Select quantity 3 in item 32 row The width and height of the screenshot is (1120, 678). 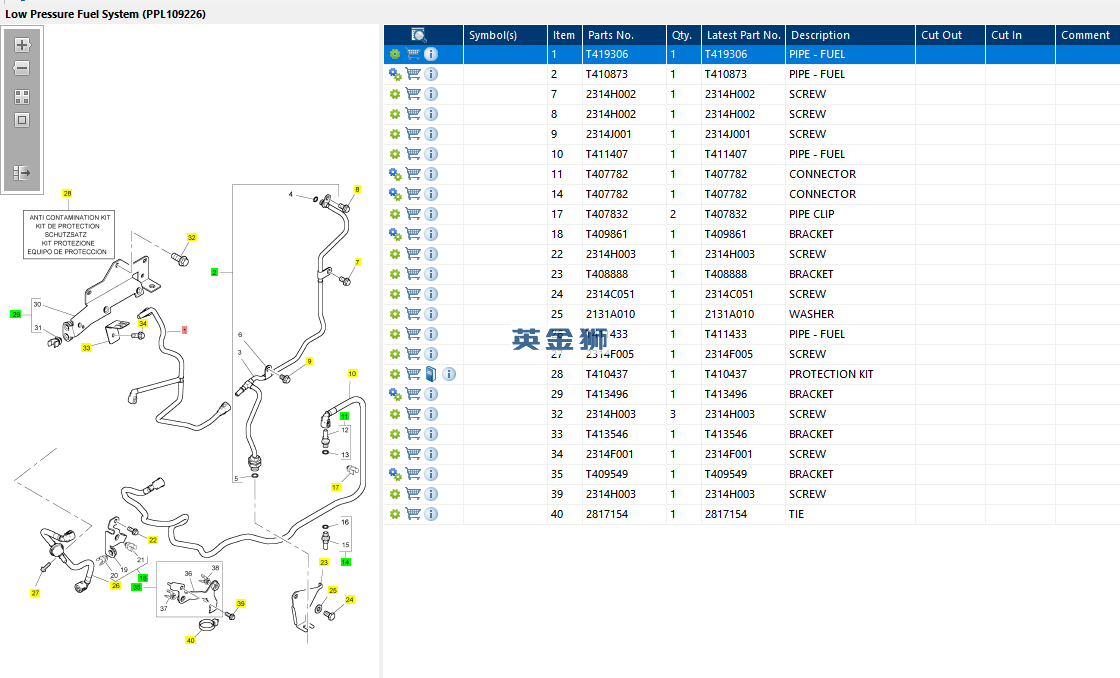point(684,414)
